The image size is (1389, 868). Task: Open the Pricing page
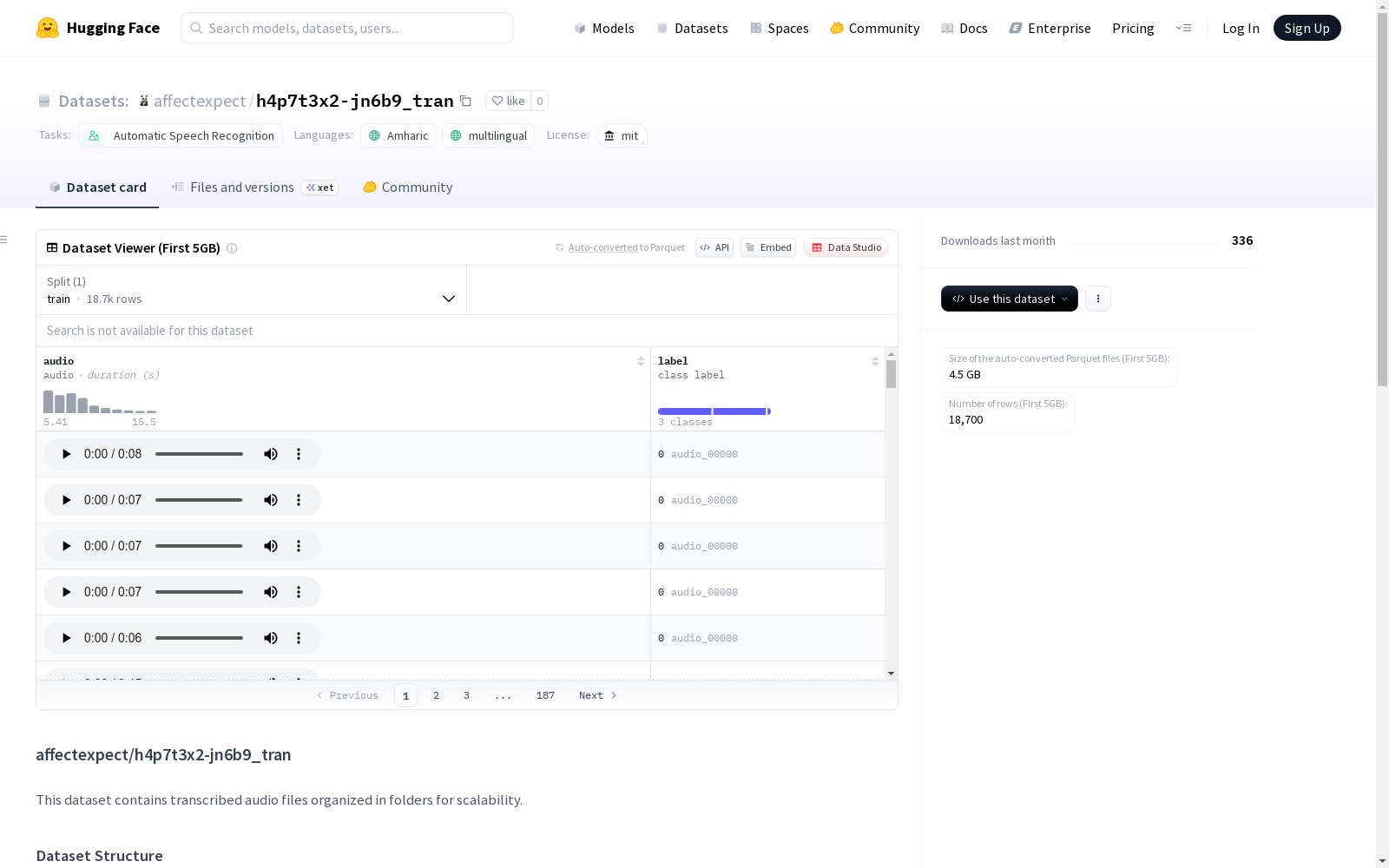pos(1133,28)
